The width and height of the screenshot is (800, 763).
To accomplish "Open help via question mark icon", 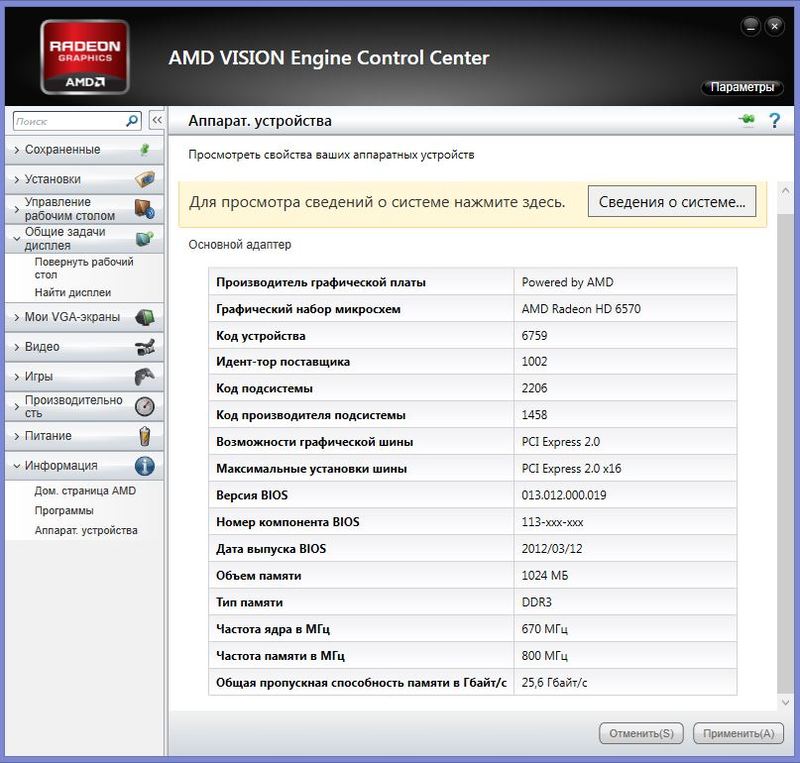I will [773, 121].
